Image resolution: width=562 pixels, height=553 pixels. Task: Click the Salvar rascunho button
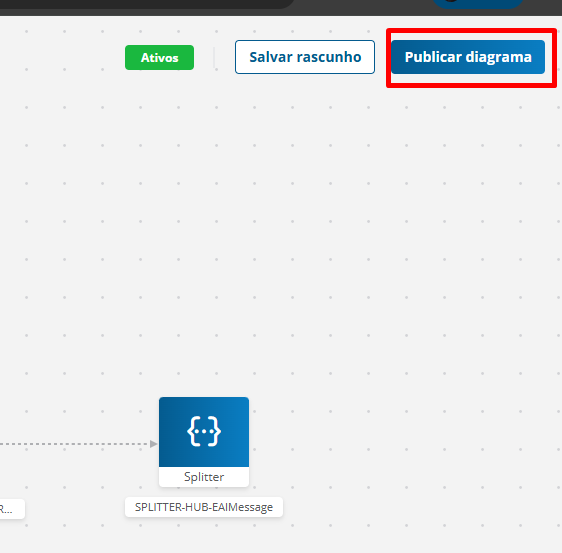305,57
